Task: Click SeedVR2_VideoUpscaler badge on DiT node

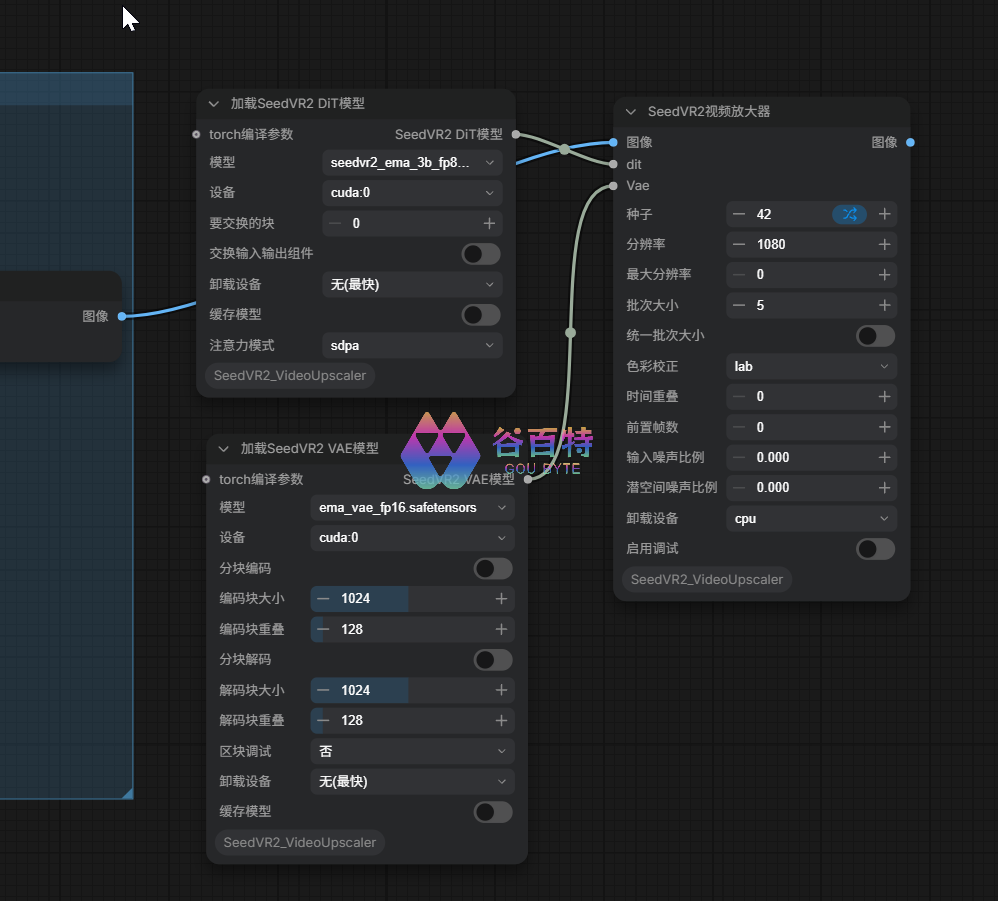Action: click(290, 376)
